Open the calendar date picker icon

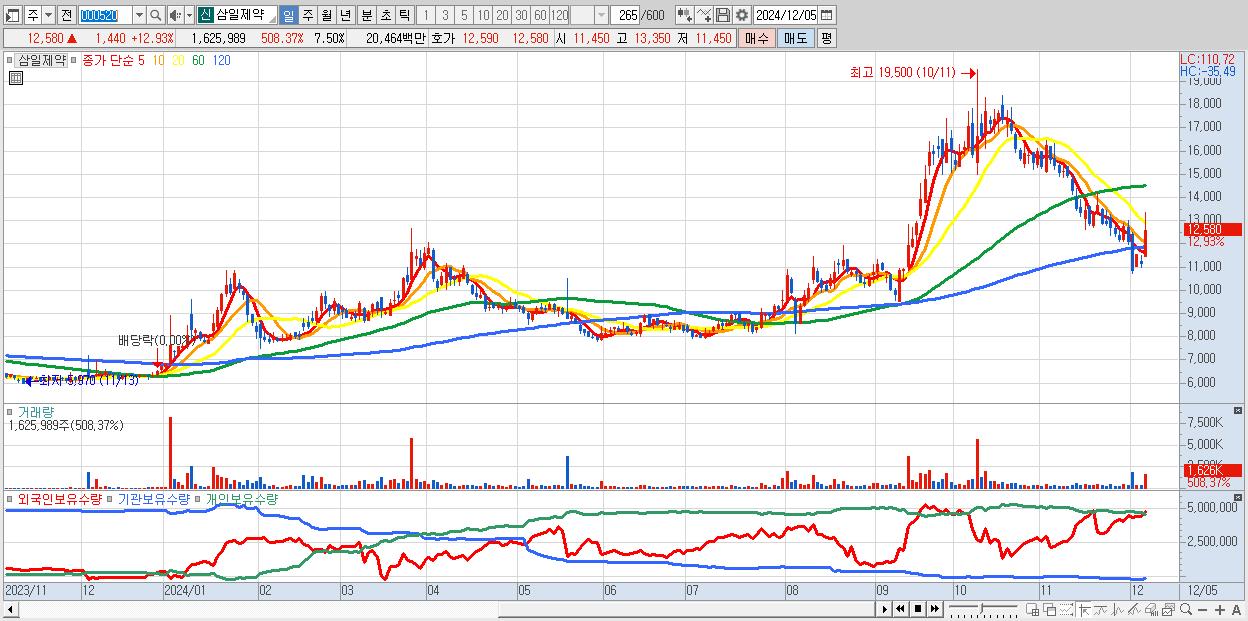tap(827, 15)
